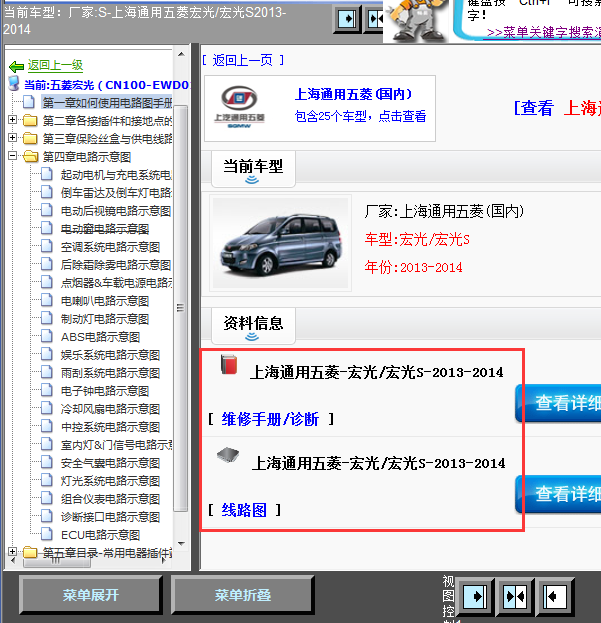Select the 当前车型 tab
601x623 pixels.
pyautogui.click(x=253, y=168)
